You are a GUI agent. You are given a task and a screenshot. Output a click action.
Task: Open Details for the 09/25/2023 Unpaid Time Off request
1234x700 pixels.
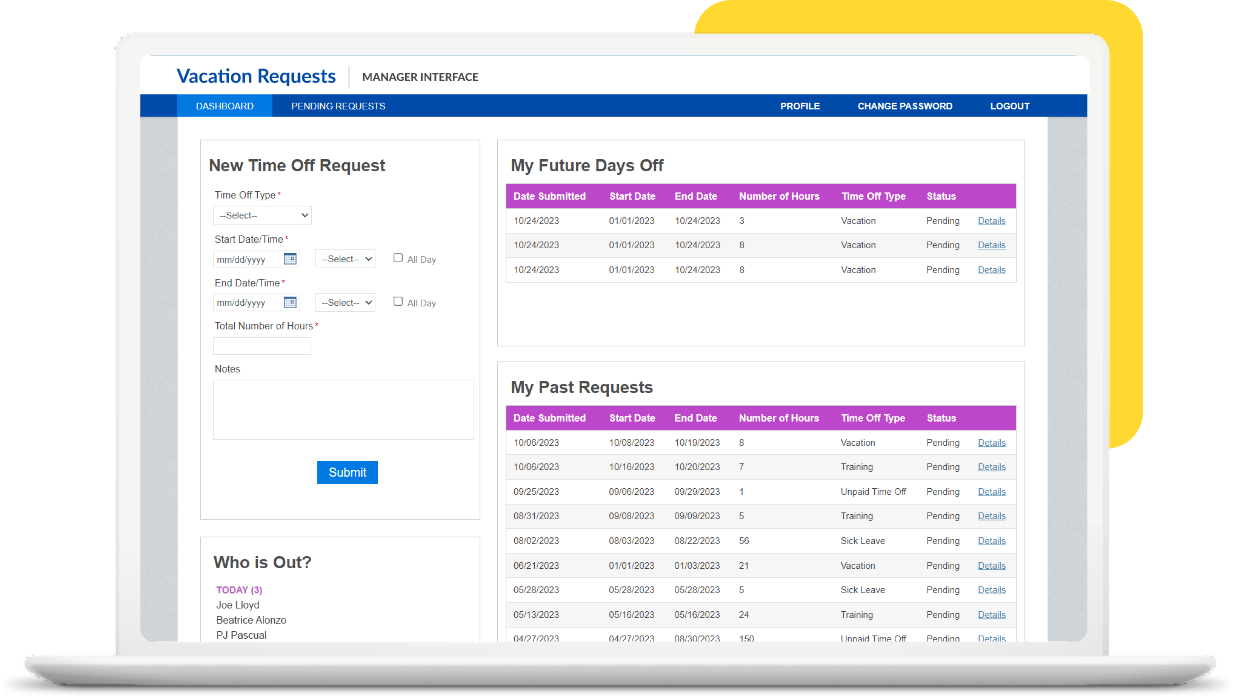click(992, 492)
